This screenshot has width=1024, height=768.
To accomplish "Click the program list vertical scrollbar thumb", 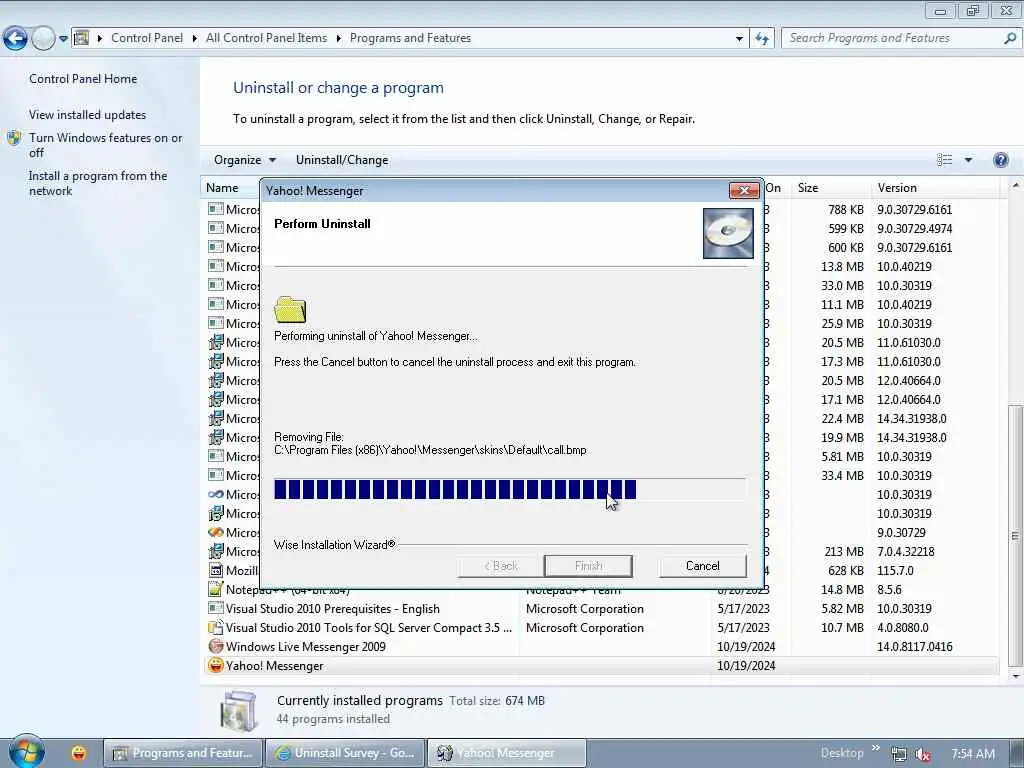I will (1016, 536).
